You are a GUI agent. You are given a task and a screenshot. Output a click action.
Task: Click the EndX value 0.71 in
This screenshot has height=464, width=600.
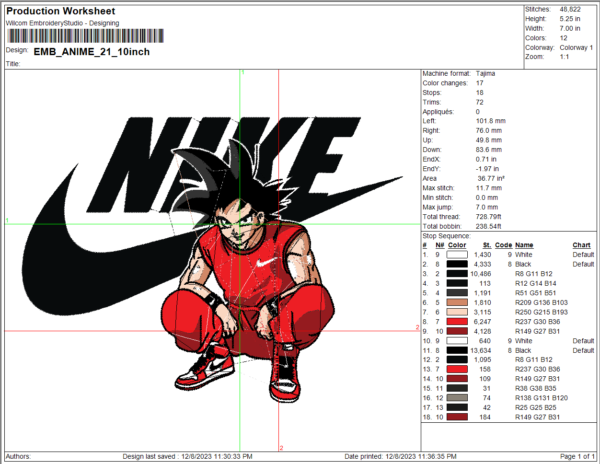click(486, 159)
